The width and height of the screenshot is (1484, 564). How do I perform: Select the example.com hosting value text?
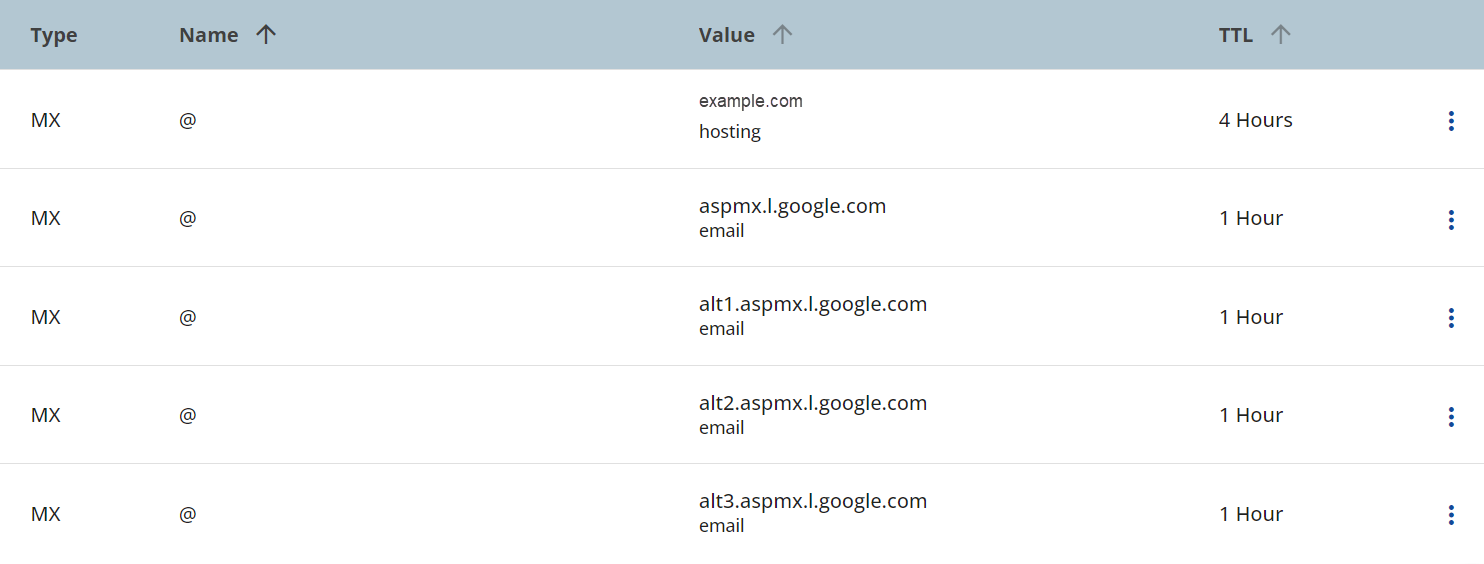750,101
